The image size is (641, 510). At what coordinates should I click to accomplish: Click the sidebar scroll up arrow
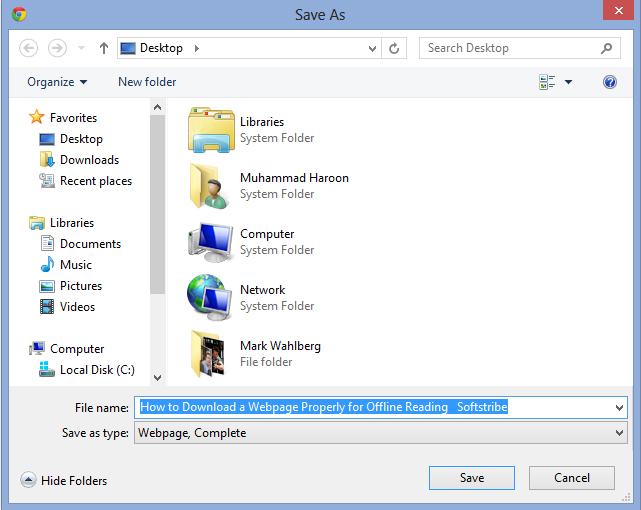157,107
